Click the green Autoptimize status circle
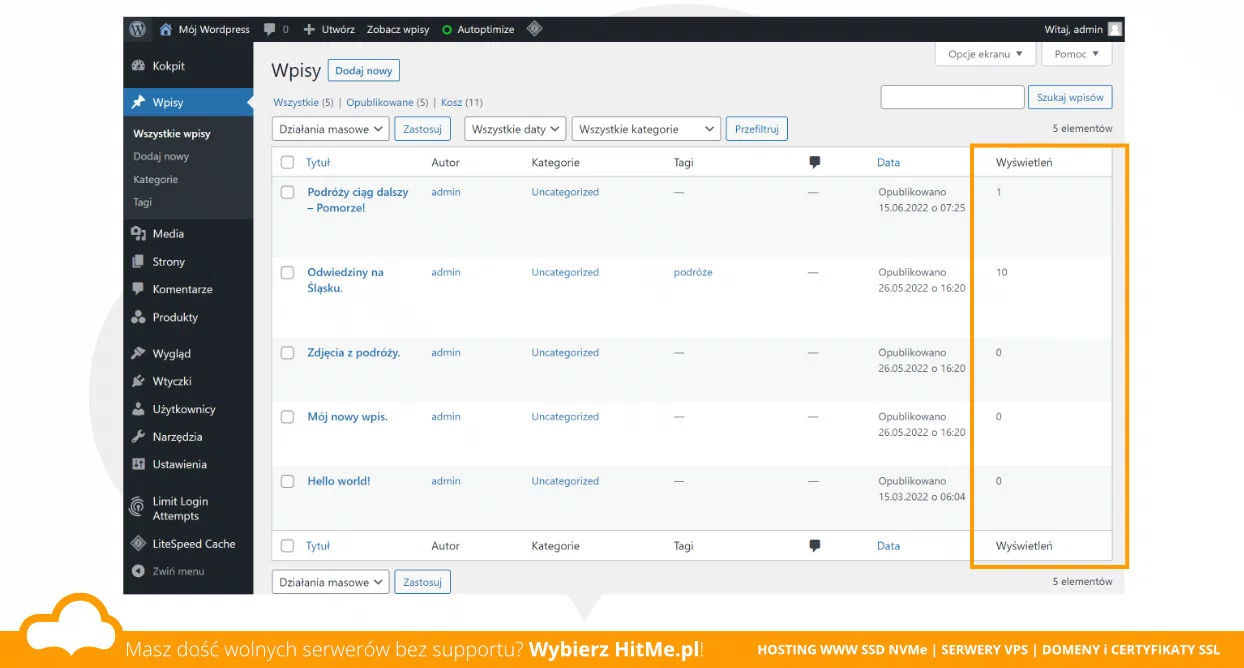The image size is (1244, 668). click(x=446, y=30)
